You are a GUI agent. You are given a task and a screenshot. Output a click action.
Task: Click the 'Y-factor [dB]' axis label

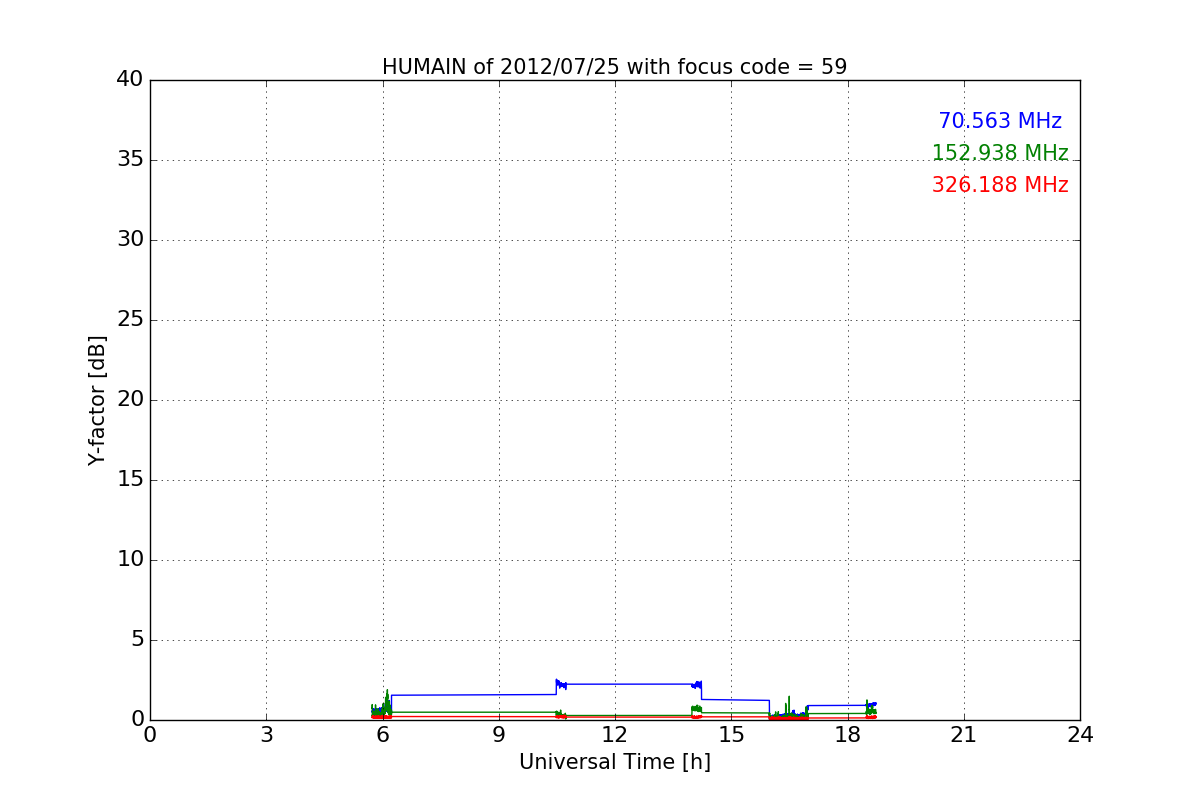(97, 400)
